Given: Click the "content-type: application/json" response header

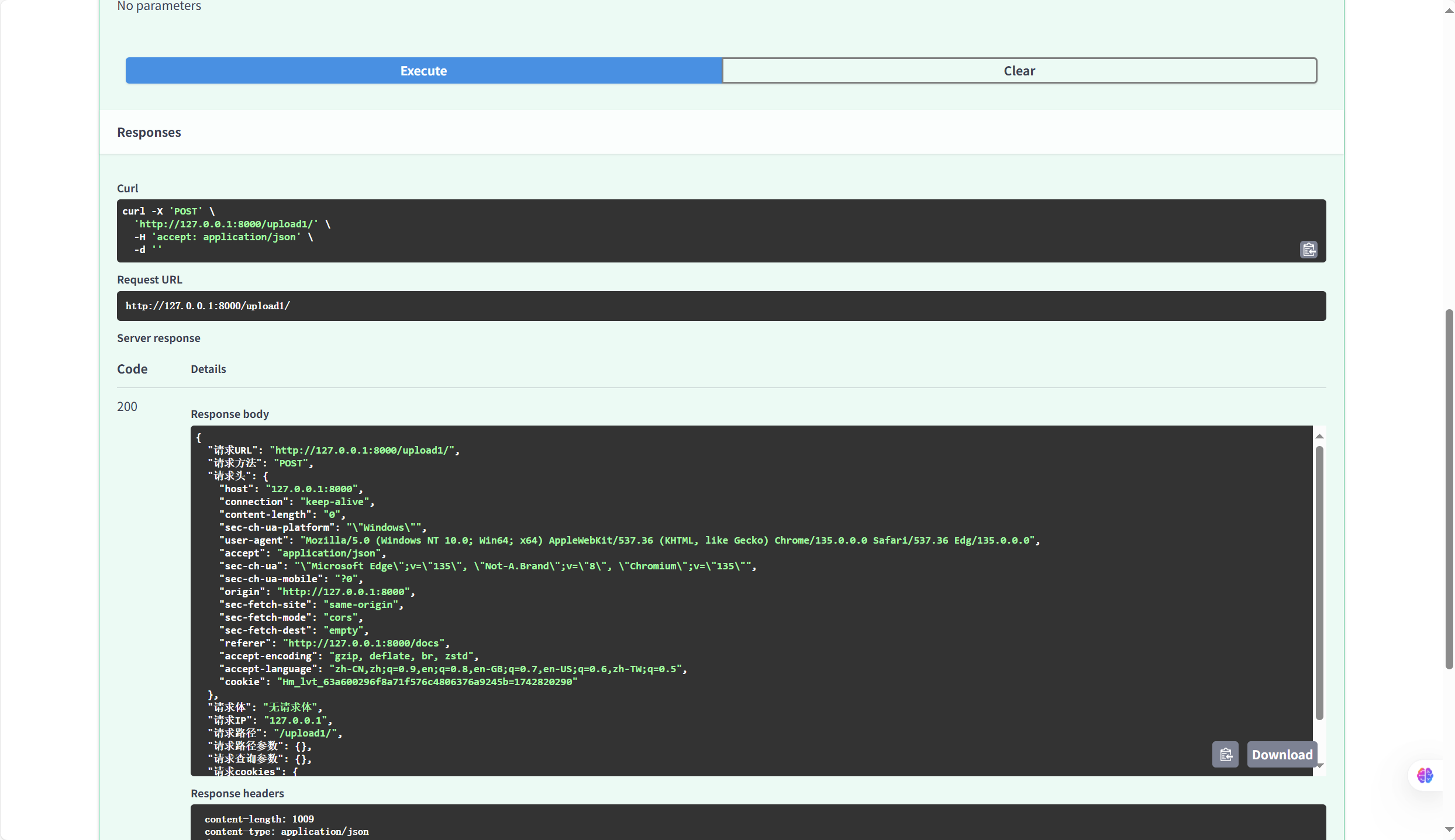Looking at the screenshot, I should pyautogui.click(x=287, y=831).
